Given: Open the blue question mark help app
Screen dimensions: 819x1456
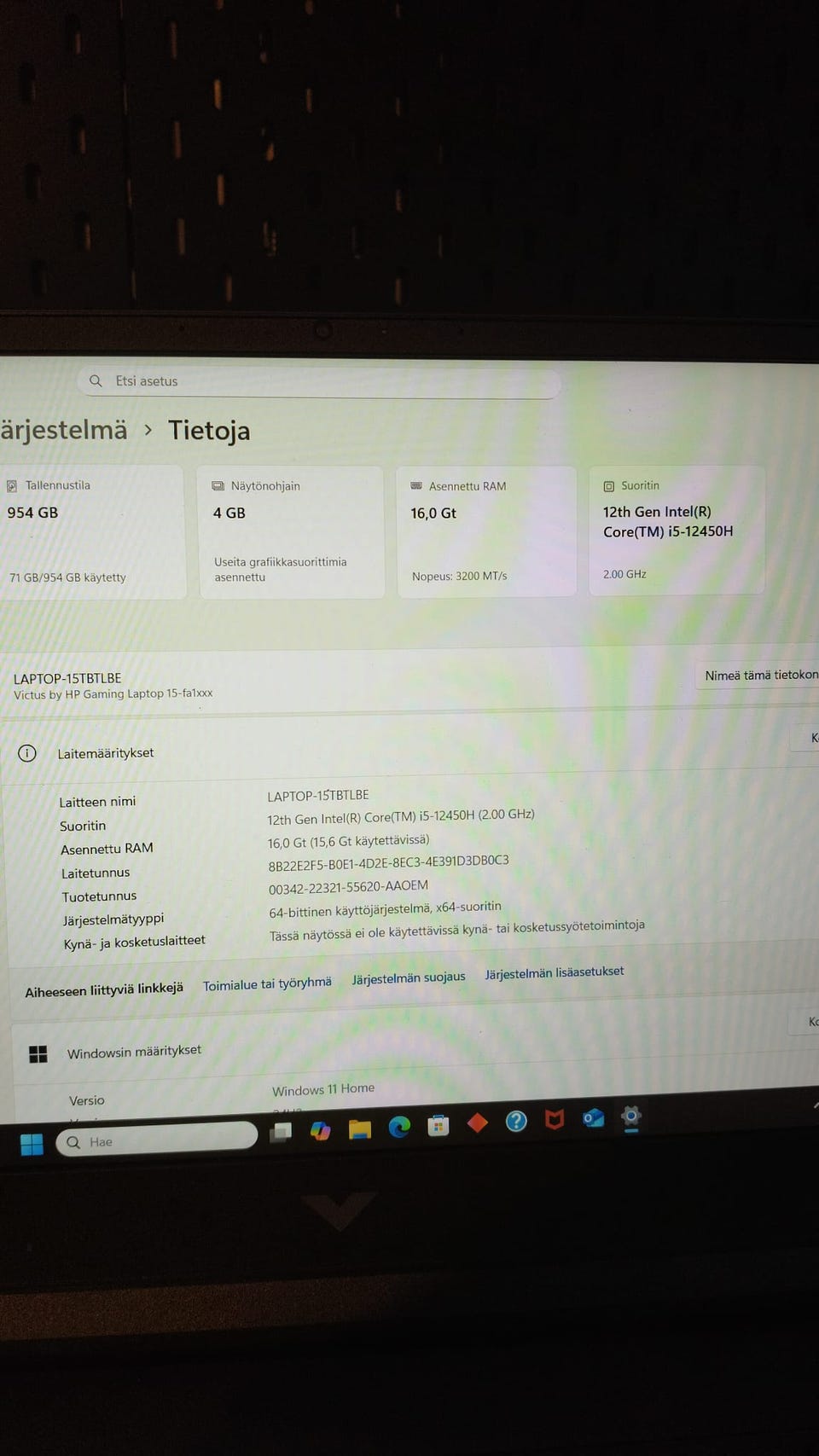Looking at the screenshot, I should pos(516,1121).
